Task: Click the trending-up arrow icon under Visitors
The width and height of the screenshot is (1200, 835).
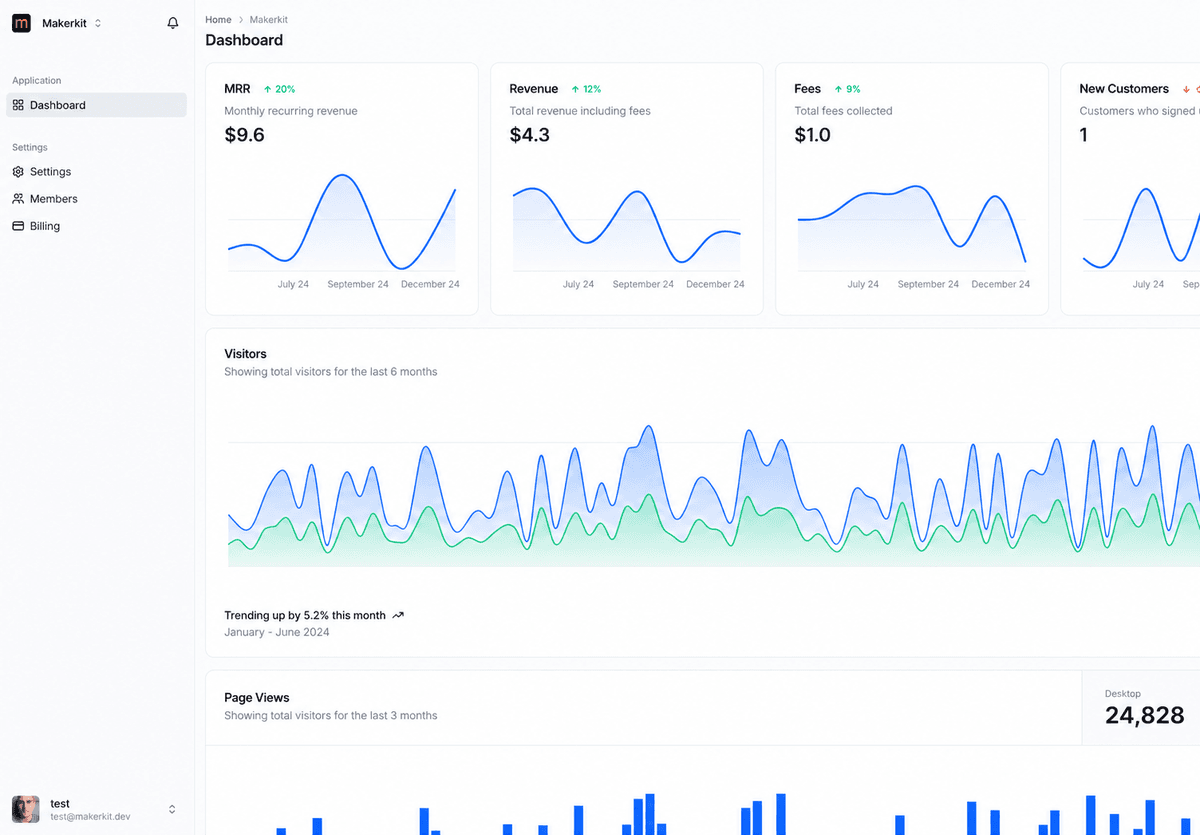Action: pyautogui.click(x=398, y=616)
